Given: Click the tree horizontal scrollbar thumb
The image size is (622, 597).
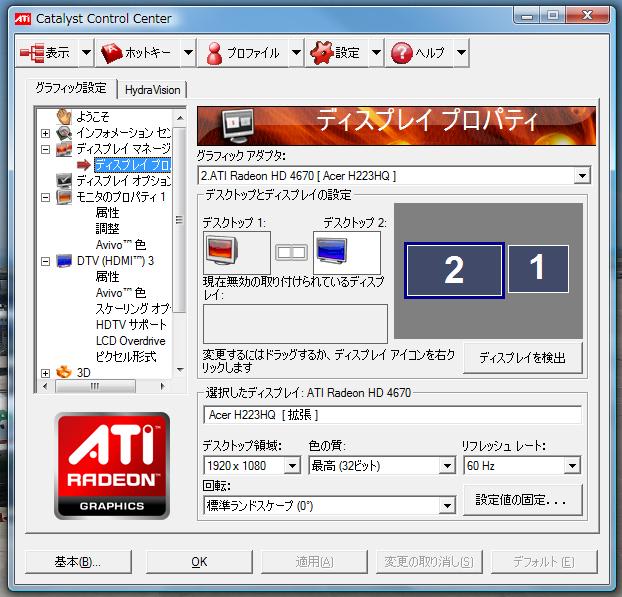Looking at the screenshot, I should 95,386.
